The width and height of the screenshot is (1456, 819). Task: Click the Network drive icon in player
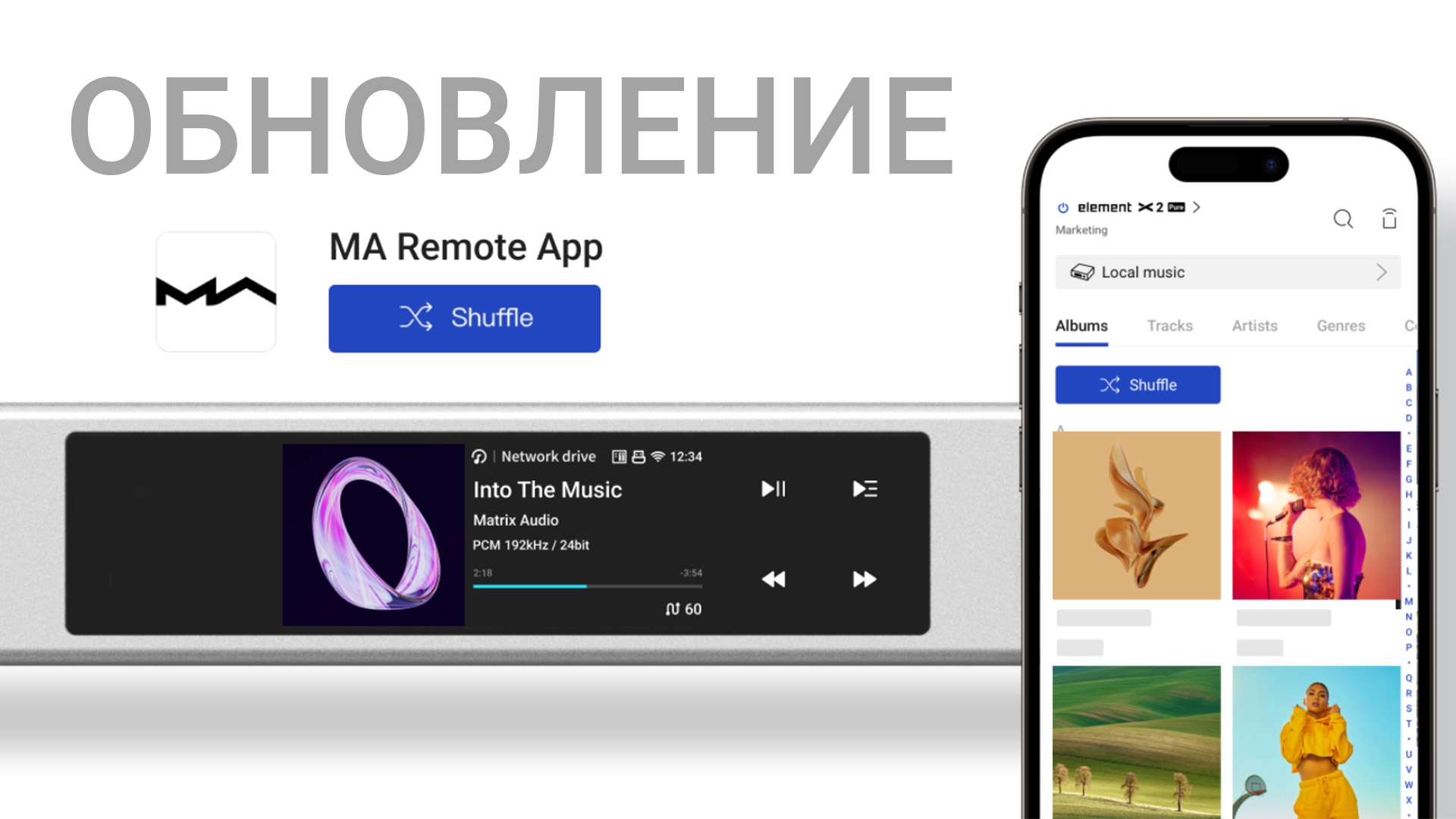pos(479,457)
